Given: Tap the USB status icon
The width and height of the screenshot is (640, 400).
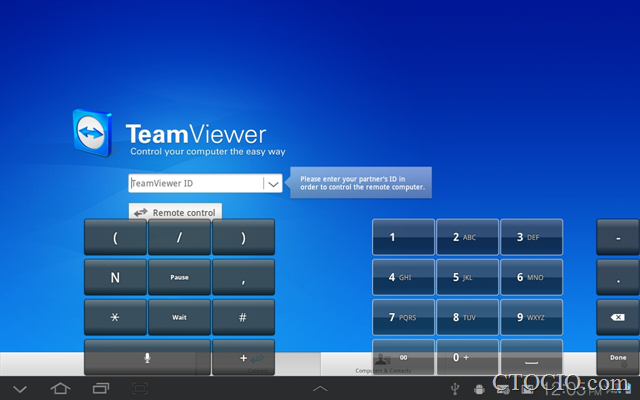Looking at the screenshot, I should 455,389.
